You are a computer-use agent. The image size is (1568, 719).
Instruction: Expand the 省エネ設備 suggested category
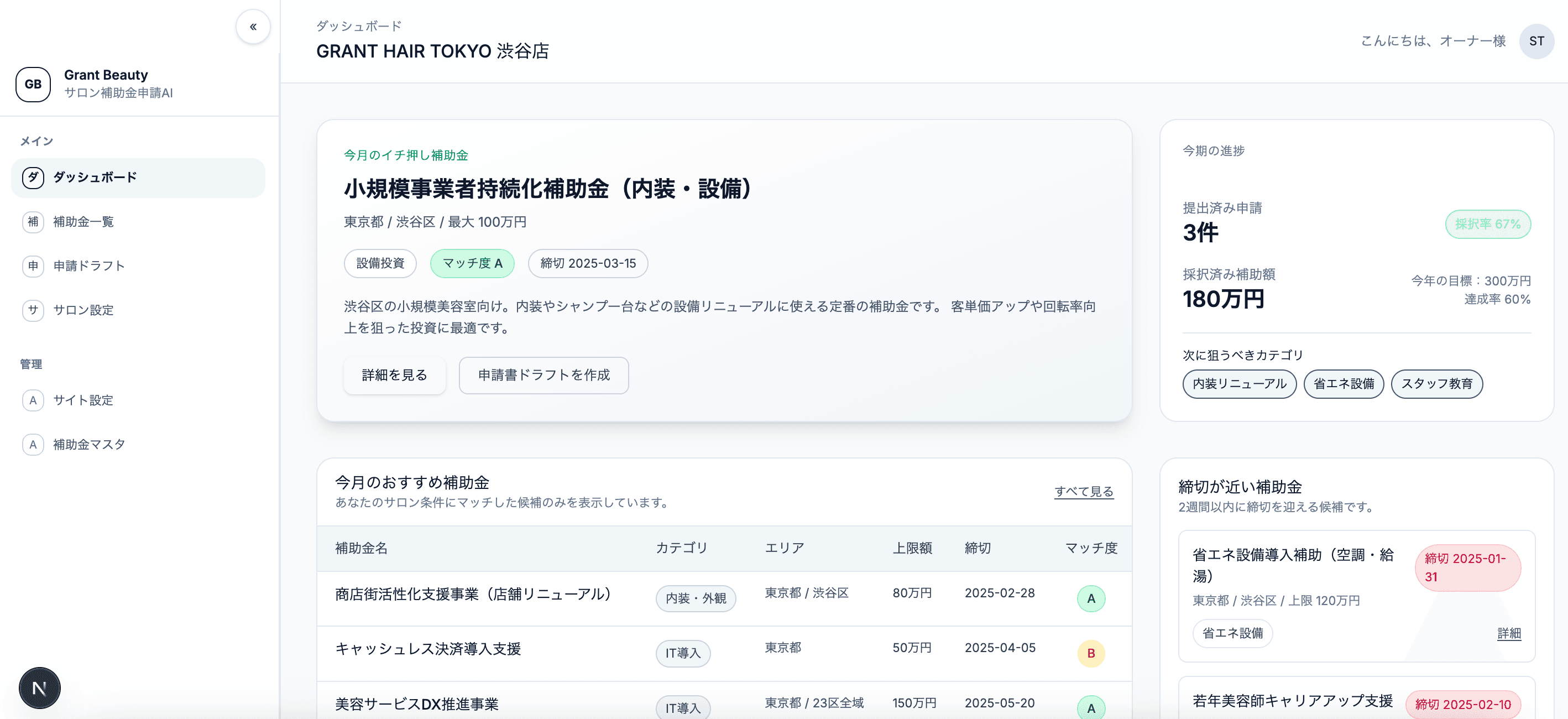(x=1344, y=383)
